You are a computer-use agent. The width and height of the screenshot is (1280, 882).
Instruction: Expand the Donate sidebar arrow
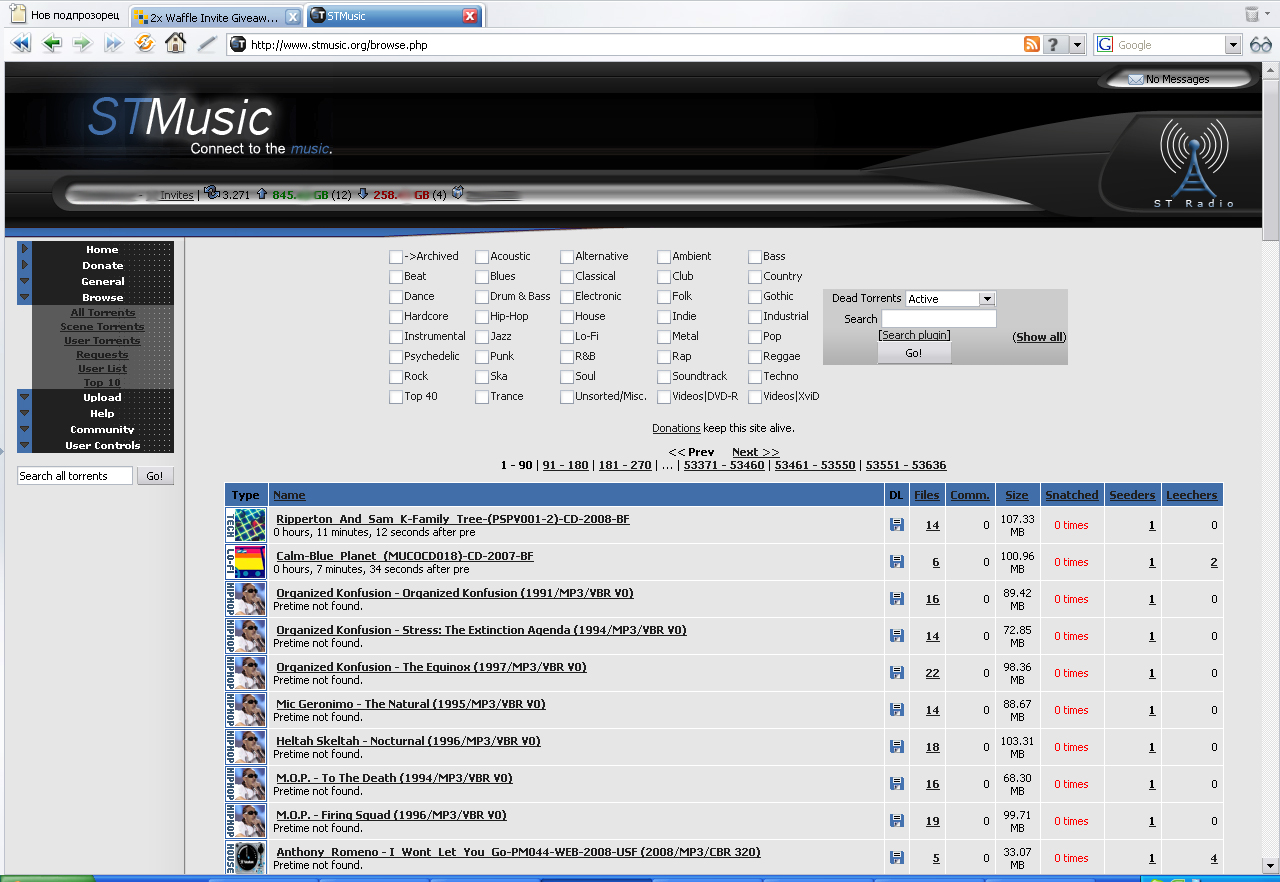click(25, 265)
